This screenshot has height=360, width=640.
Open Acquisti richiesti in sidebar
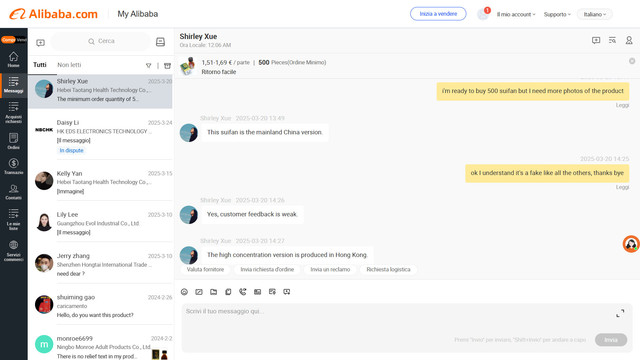(x=13, y=112)
